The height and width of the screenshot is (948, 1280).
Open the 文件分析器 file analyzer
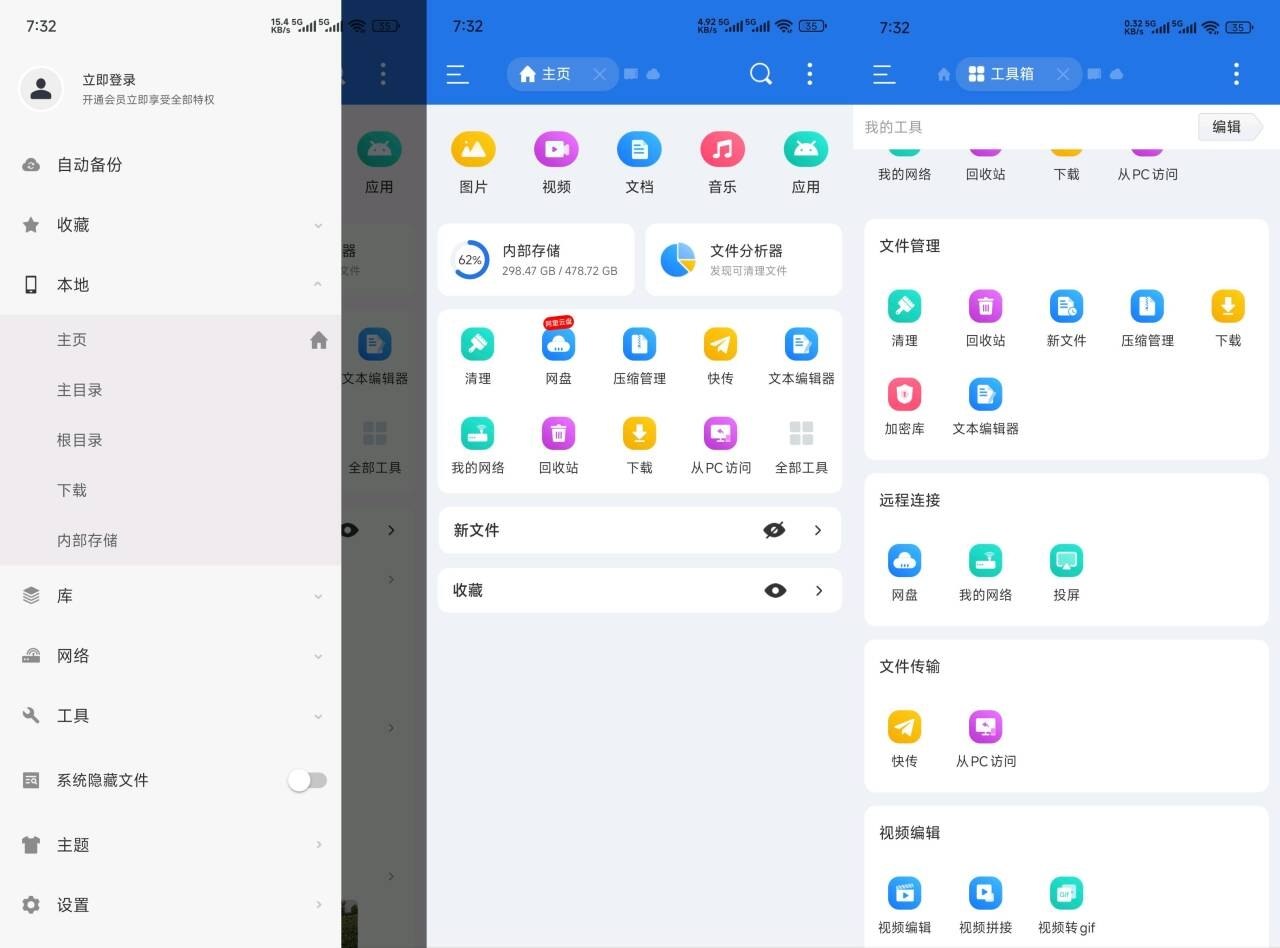click(743, 260)
